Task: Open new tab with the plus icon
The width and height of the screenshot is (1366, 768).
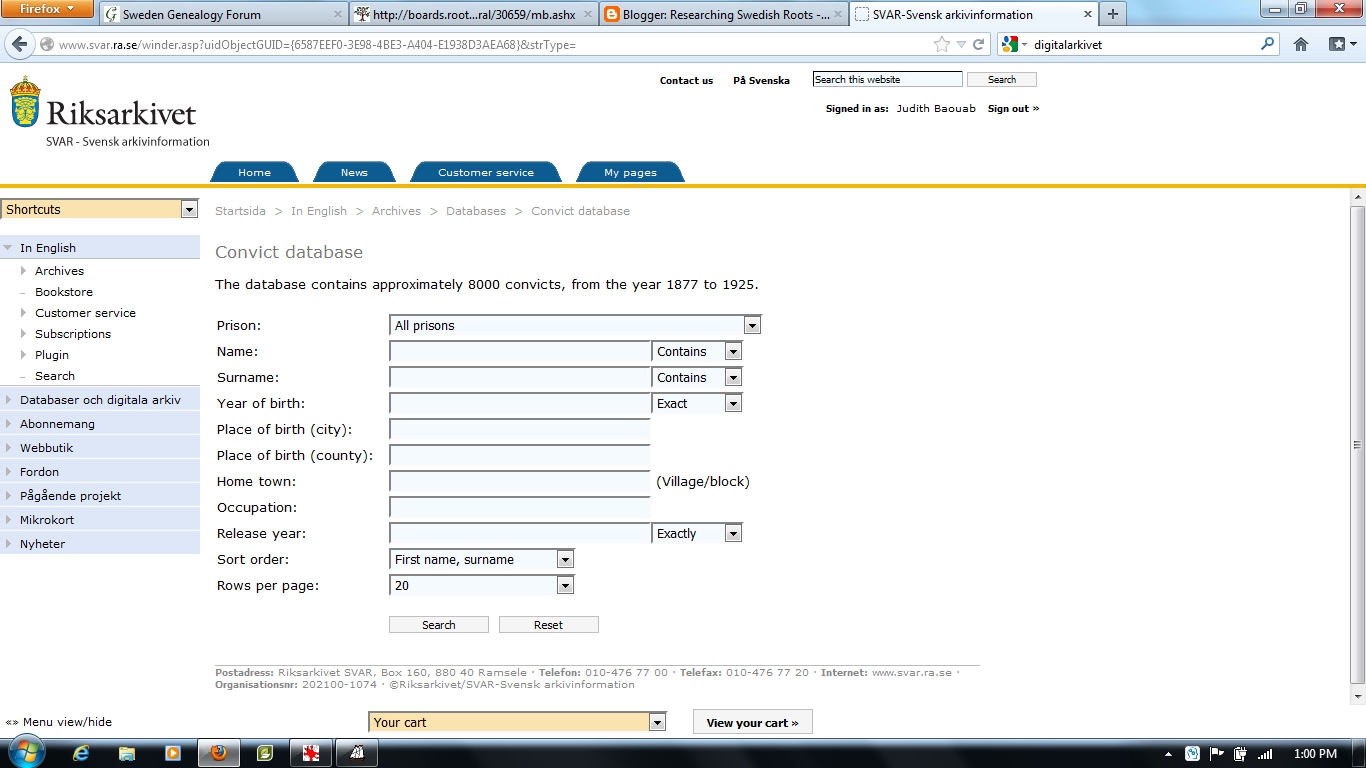Action: point(1111,15)
